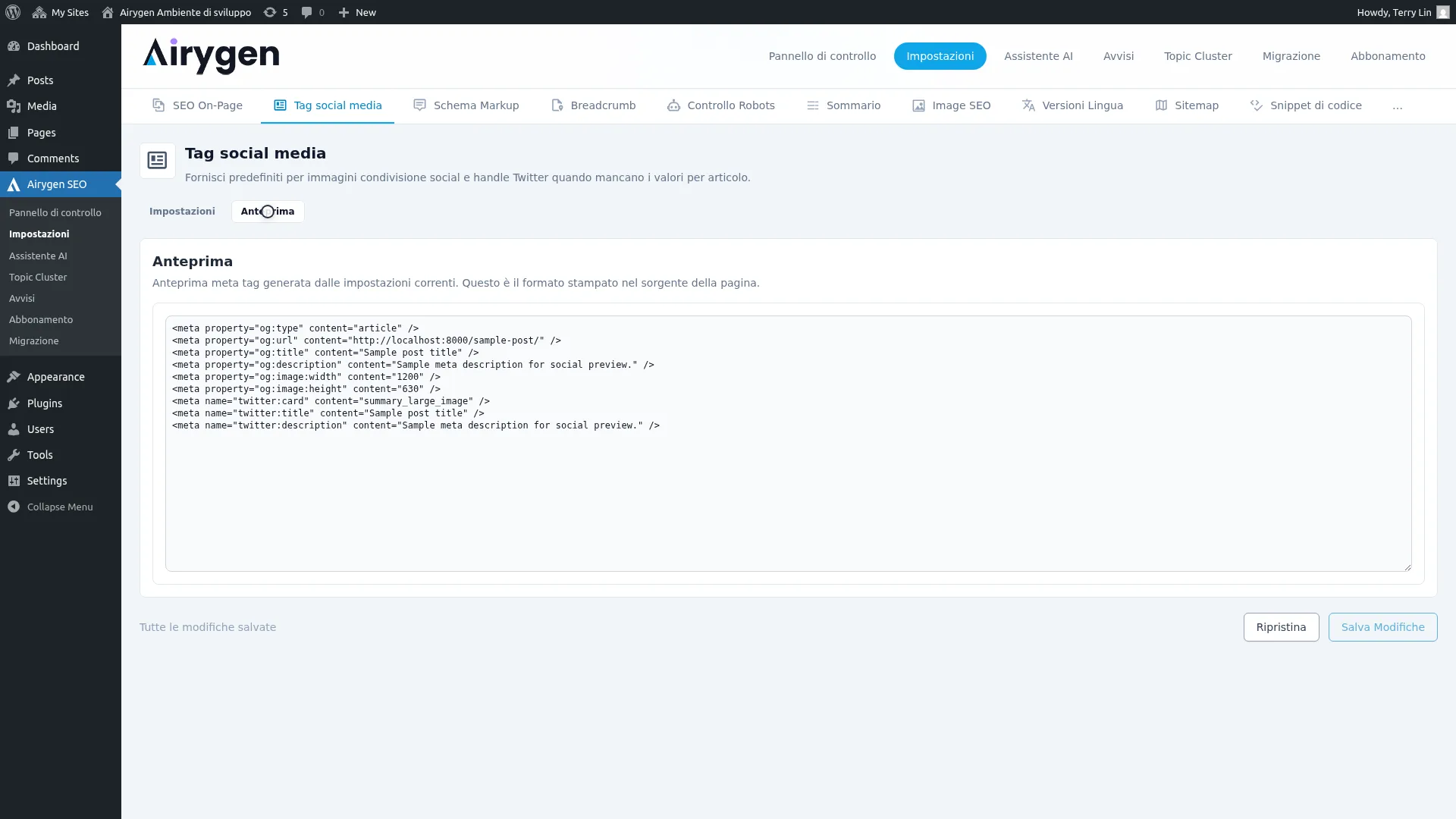
Task: Open Migrazione in sidebar submenu
Action: [34, 340]
